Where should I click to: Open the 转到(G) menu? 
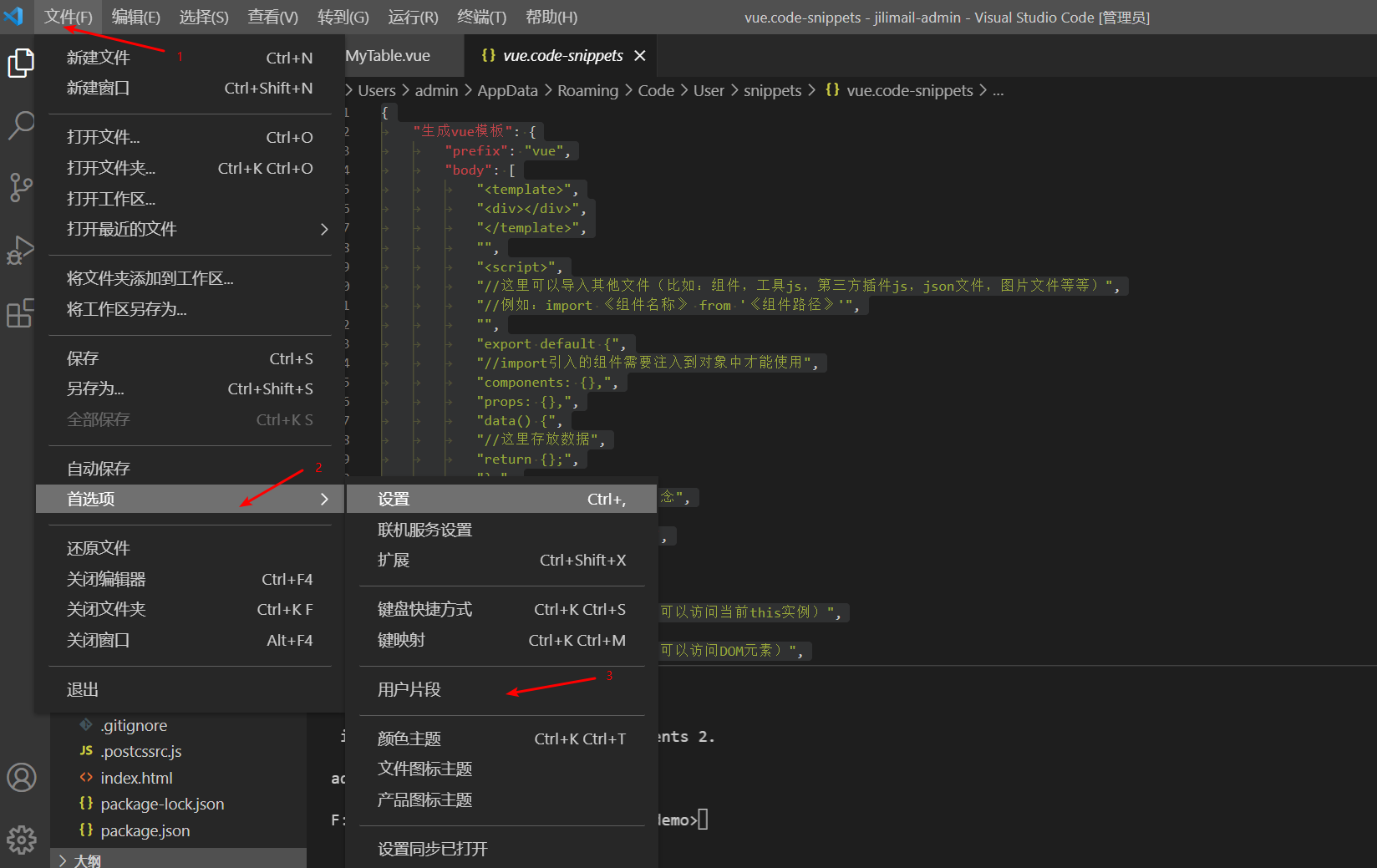(x=343, y=17)
